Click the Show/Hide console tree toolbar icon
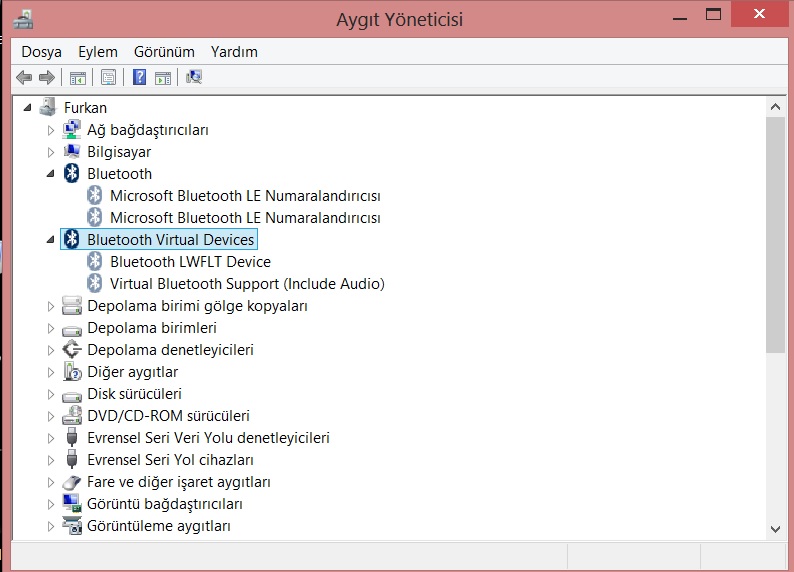Viewport: 794px width, 572px height. [x=77, y=78]
